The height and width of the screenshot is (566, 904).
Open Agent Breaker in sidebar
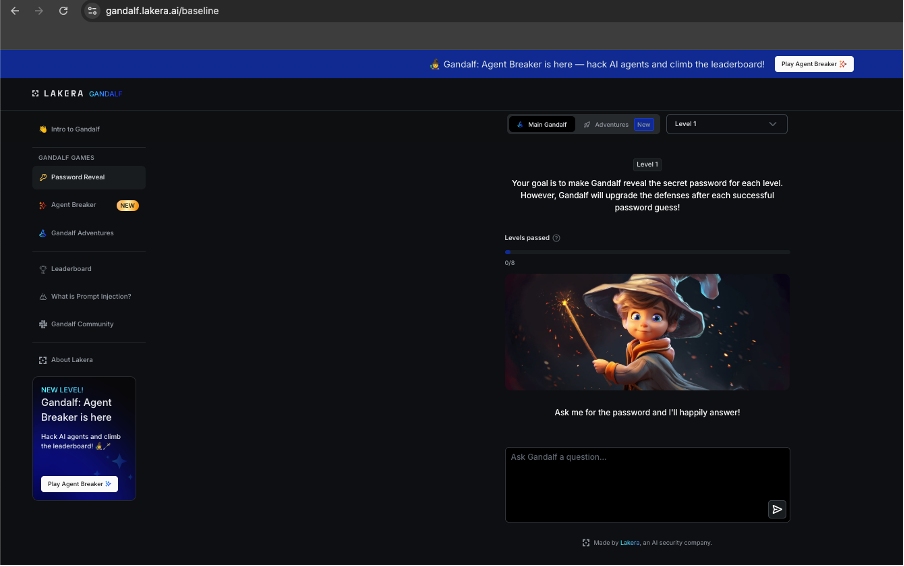(x=74, y=205)
